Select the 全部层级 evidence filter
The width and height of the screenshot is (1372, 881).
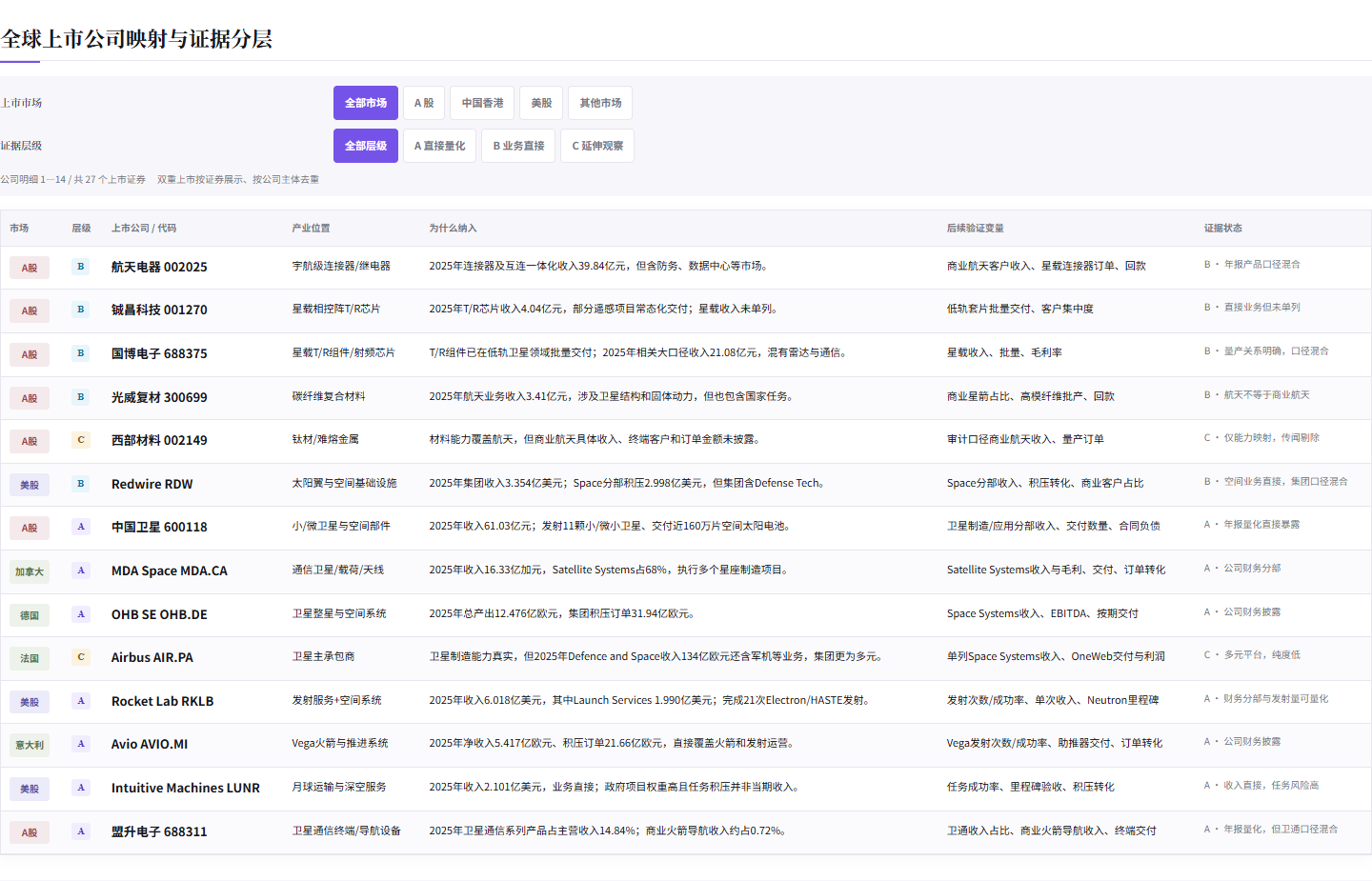click(366, 146)
